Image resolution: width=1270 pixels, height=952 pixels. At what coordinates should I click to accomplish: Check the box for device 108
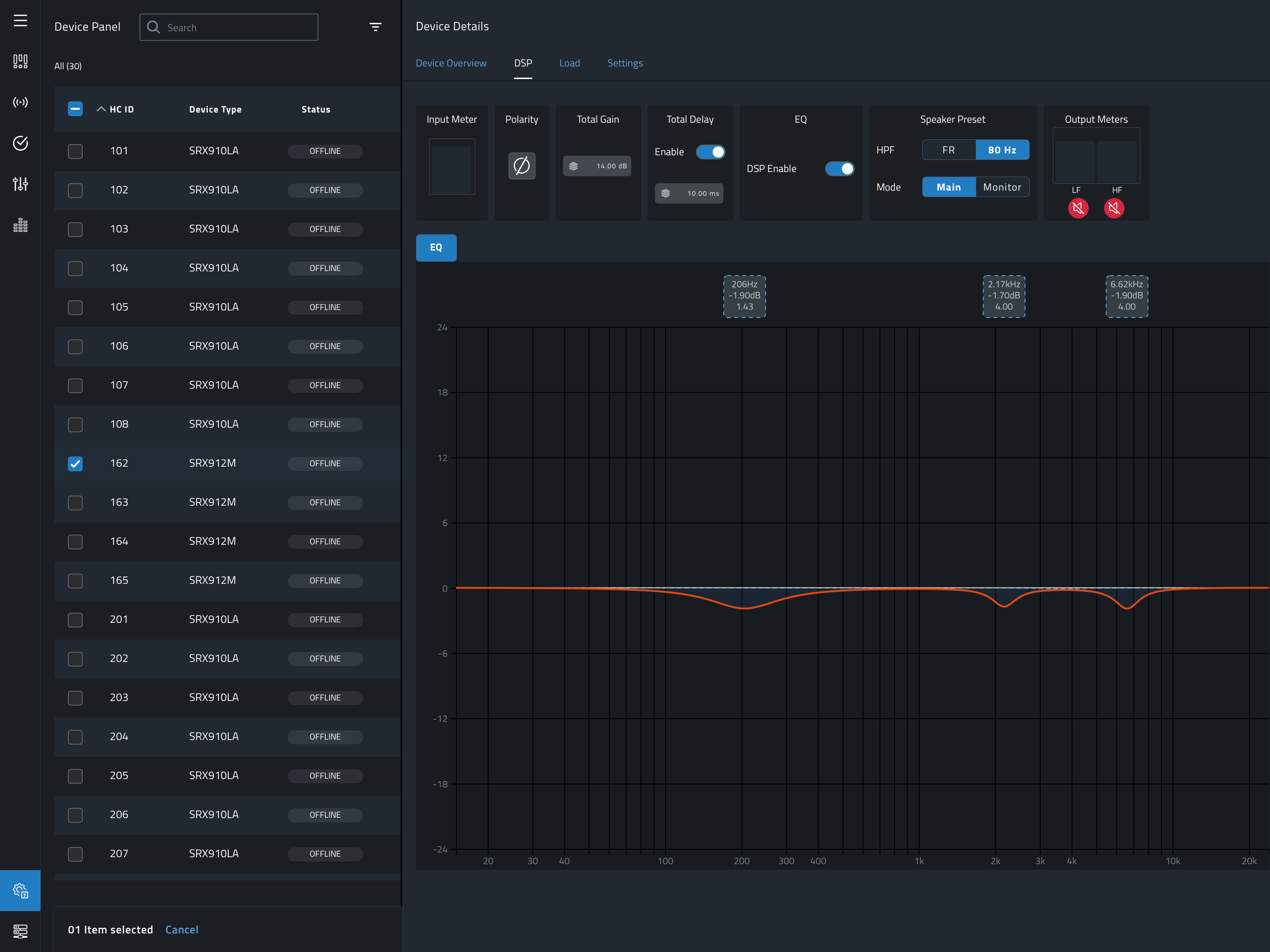click(75, 424)
